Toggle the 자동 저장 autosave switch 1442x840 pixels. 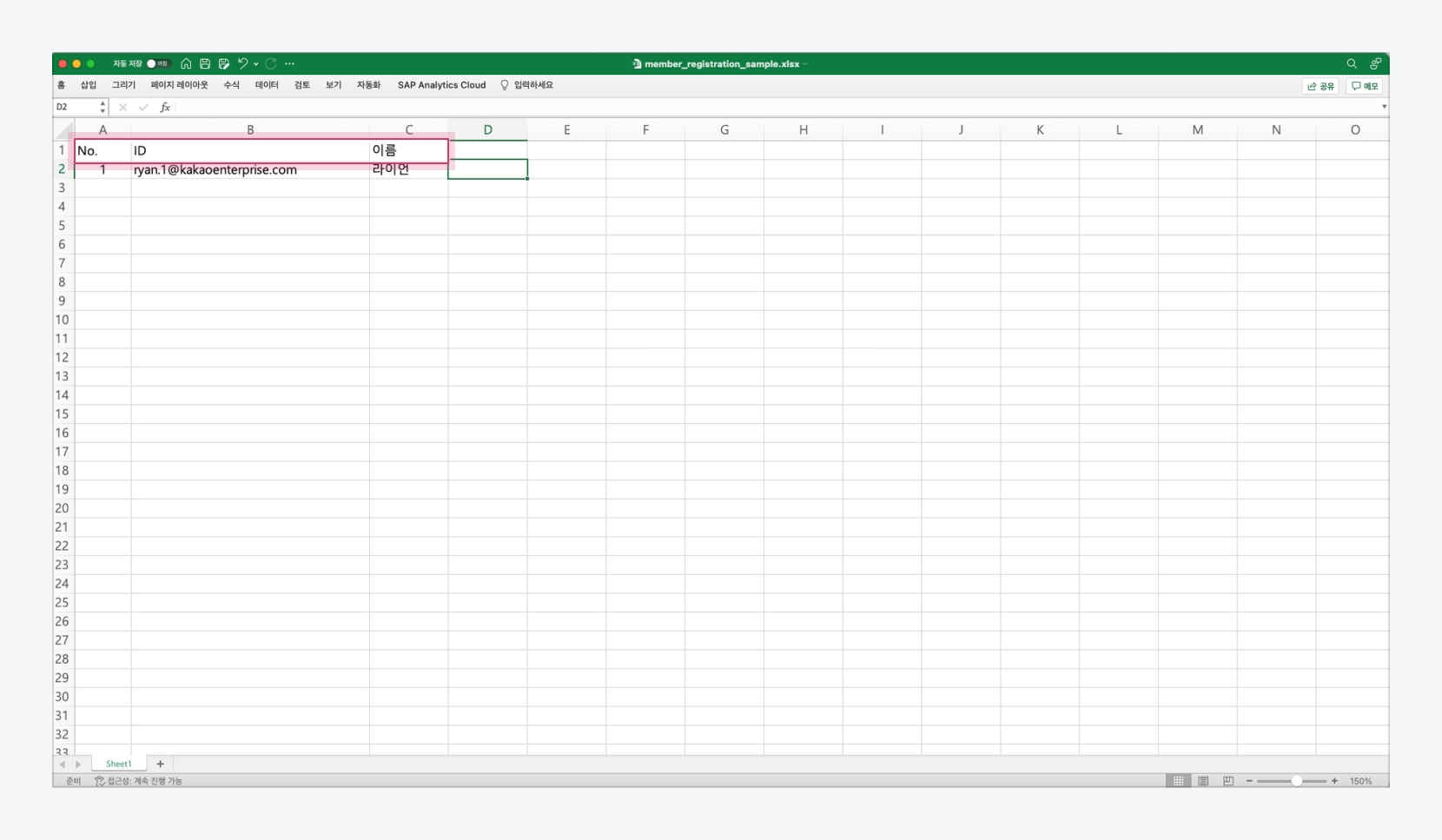(x=157, y=63)
